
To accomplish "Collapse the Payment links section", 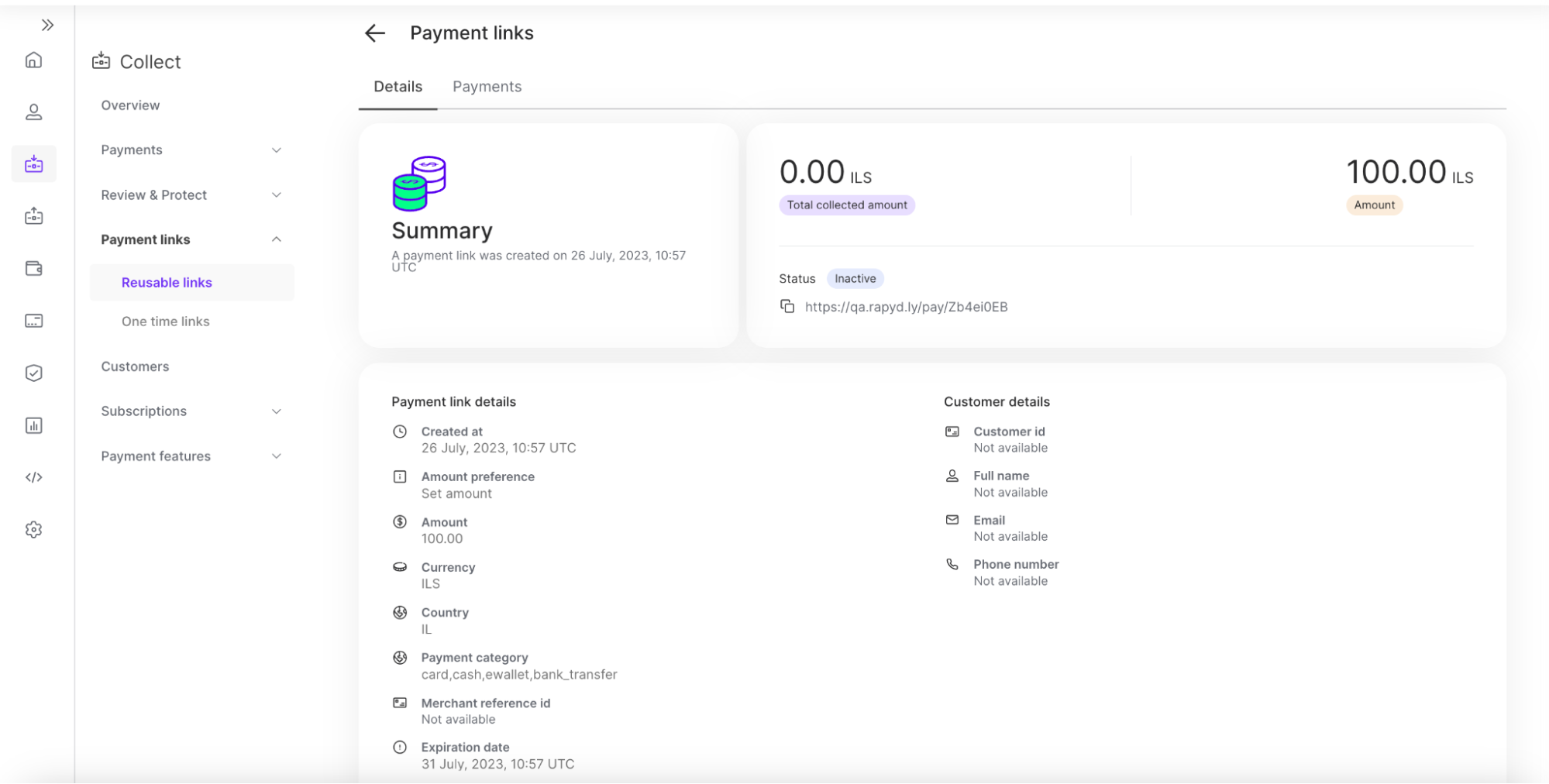I will pos(277,239).
